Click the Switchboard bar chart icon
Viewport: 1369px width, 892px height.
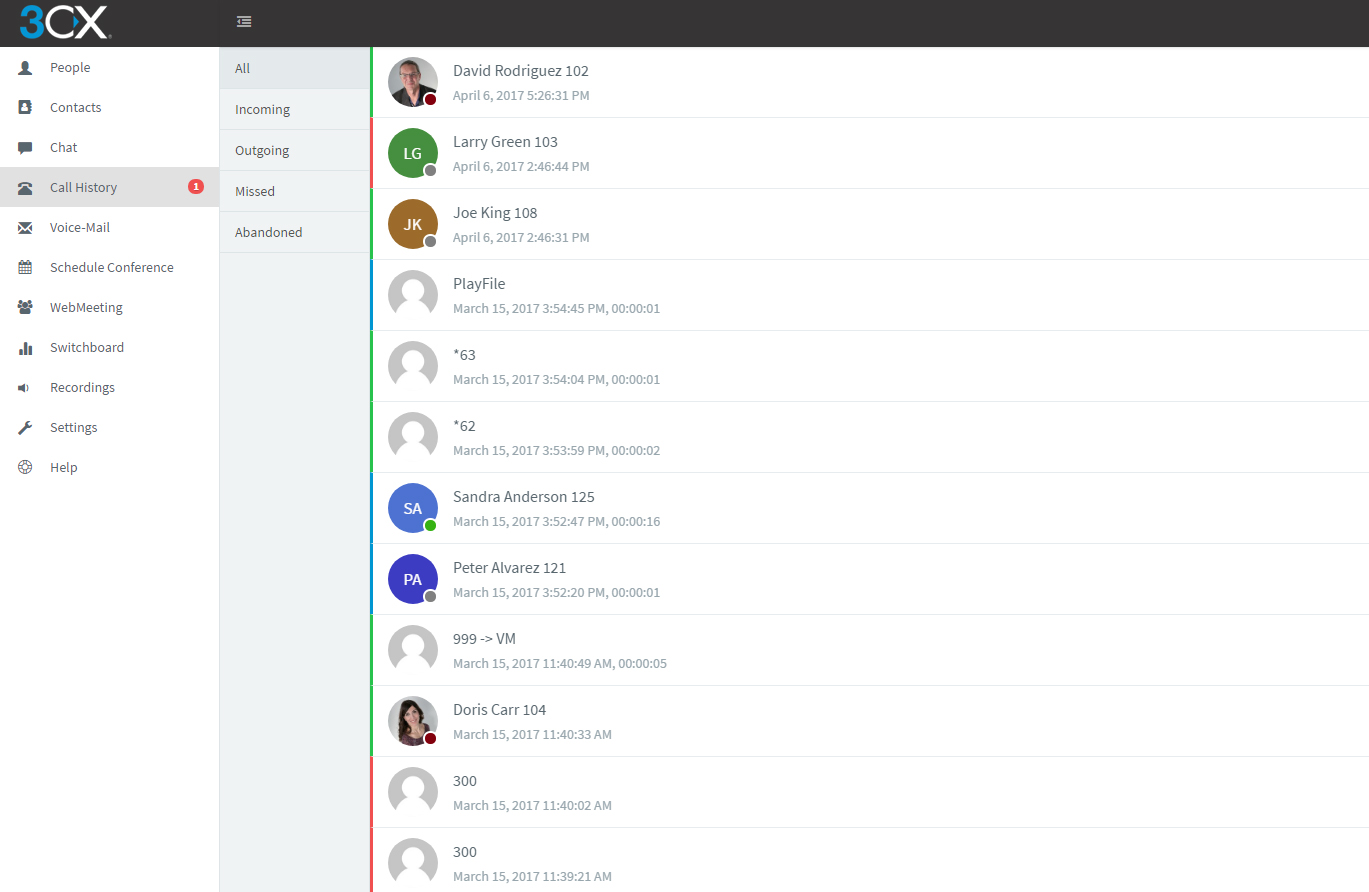pos(26,348)
